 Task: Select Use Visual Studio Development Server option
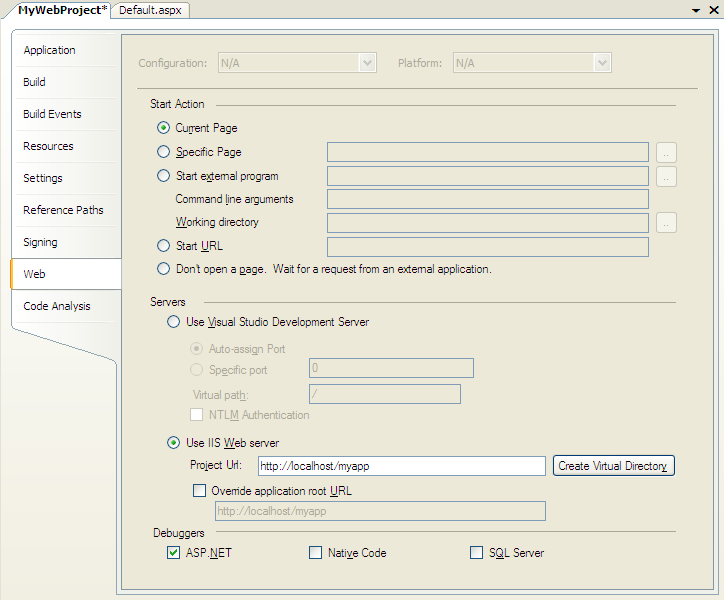point(174,322)
